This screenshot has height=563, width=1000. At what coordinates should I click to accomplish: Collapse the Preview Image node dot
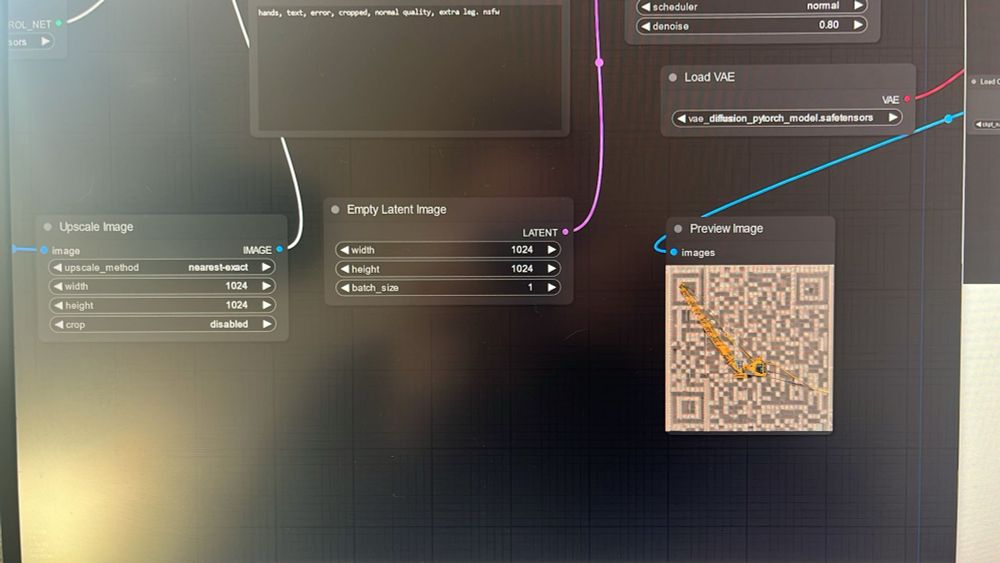point(678,228)
